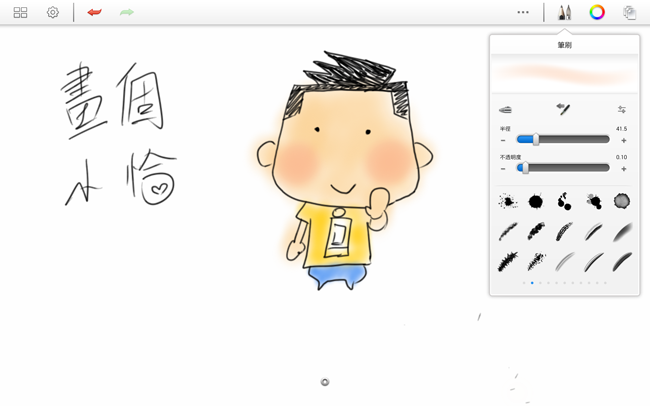
Task: Decrease 不透明度 opacity with minus button
Action: 503,169
